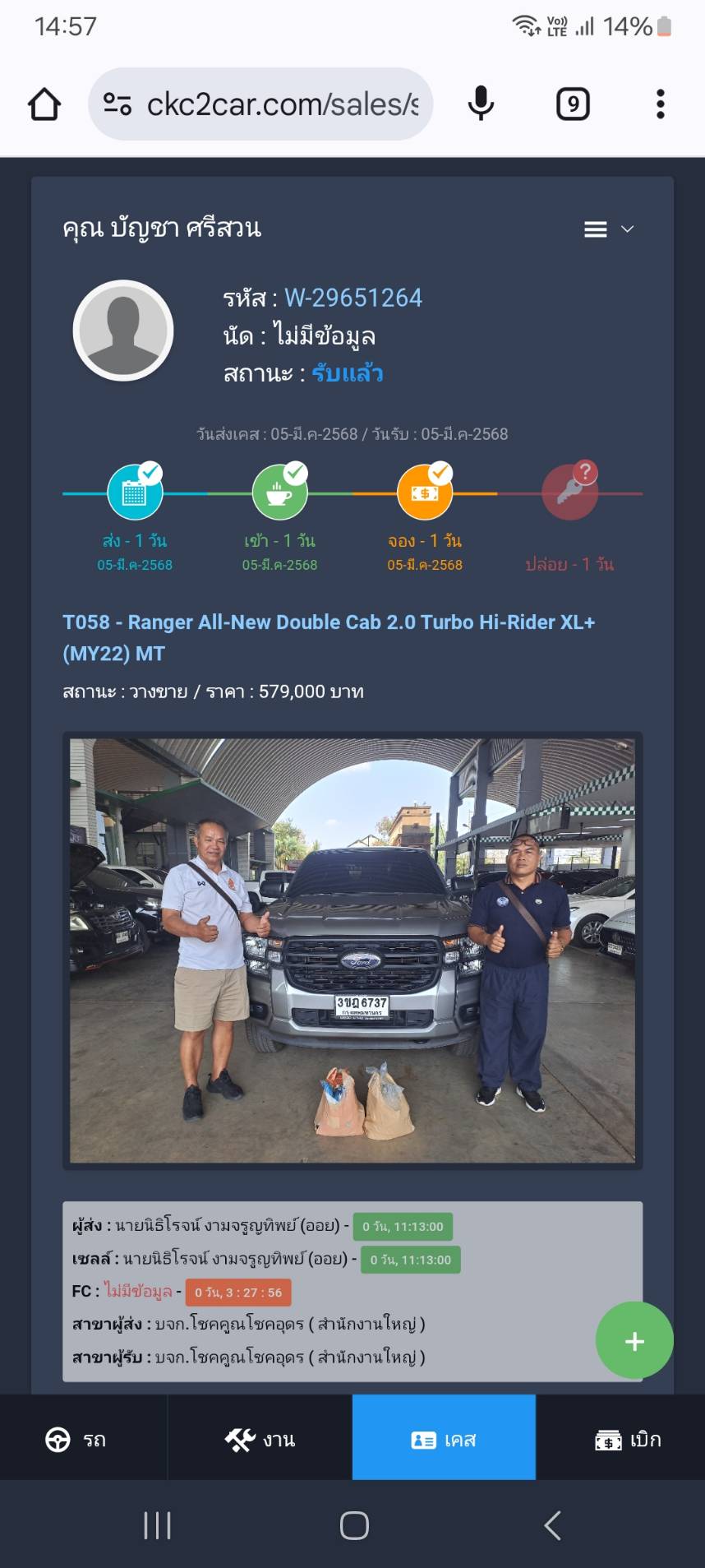This screenshot has height=1568, width=705.
Task: Tap the blue calendar 'ส่ง' stage icon
Action: pyautogui.click(x=135, y=492)
